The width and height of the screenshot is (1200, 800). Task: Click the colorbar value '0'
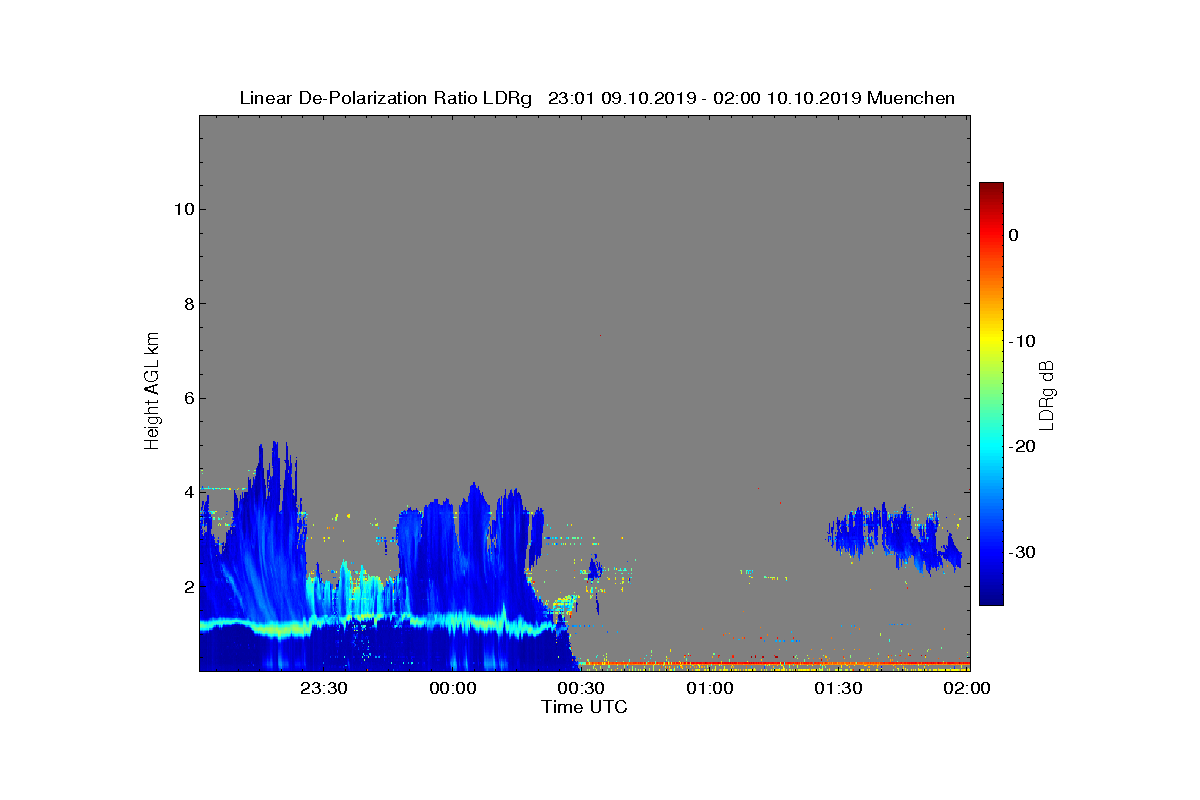click(1014, 235)
